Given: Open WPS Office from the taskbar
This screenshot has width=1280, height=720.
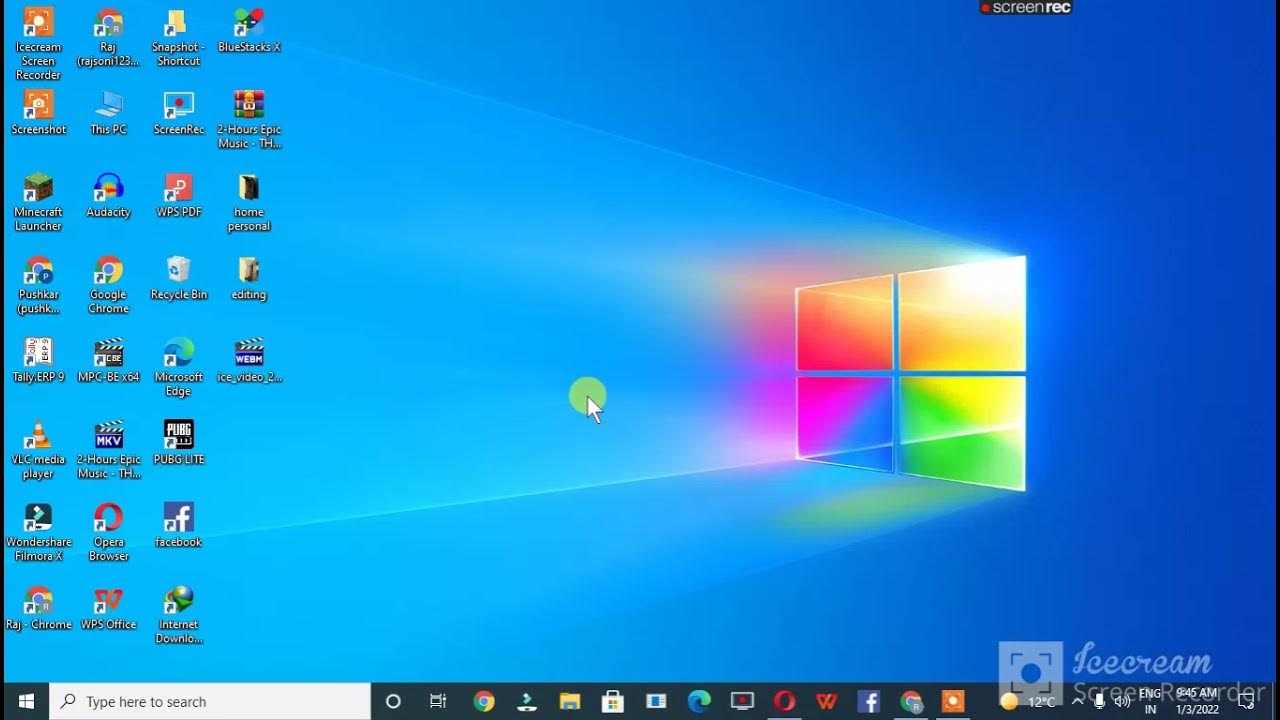Looking at the screenshot, I should click(826, 702).
